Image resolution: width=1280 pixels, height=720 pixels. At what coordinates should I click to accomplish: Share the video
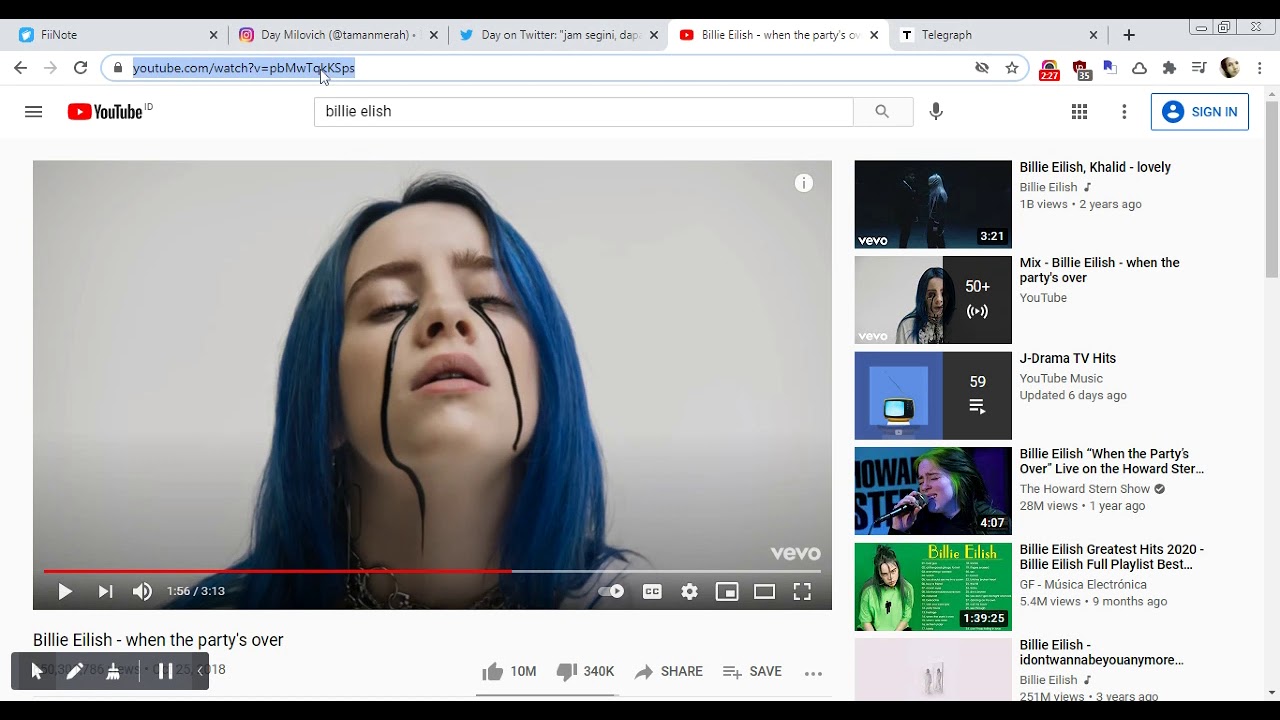coord(668,671)
